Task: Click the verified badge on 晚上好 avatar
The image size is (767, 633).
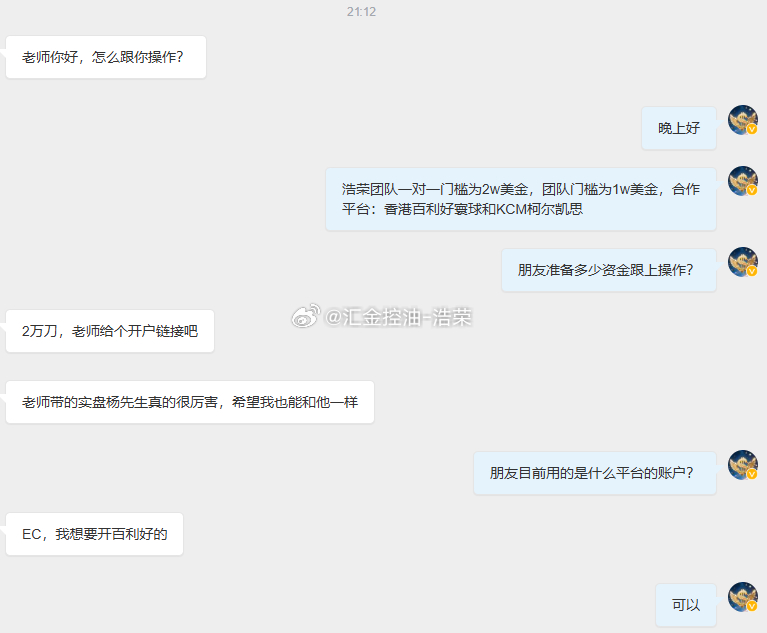Action: [752, 129]
